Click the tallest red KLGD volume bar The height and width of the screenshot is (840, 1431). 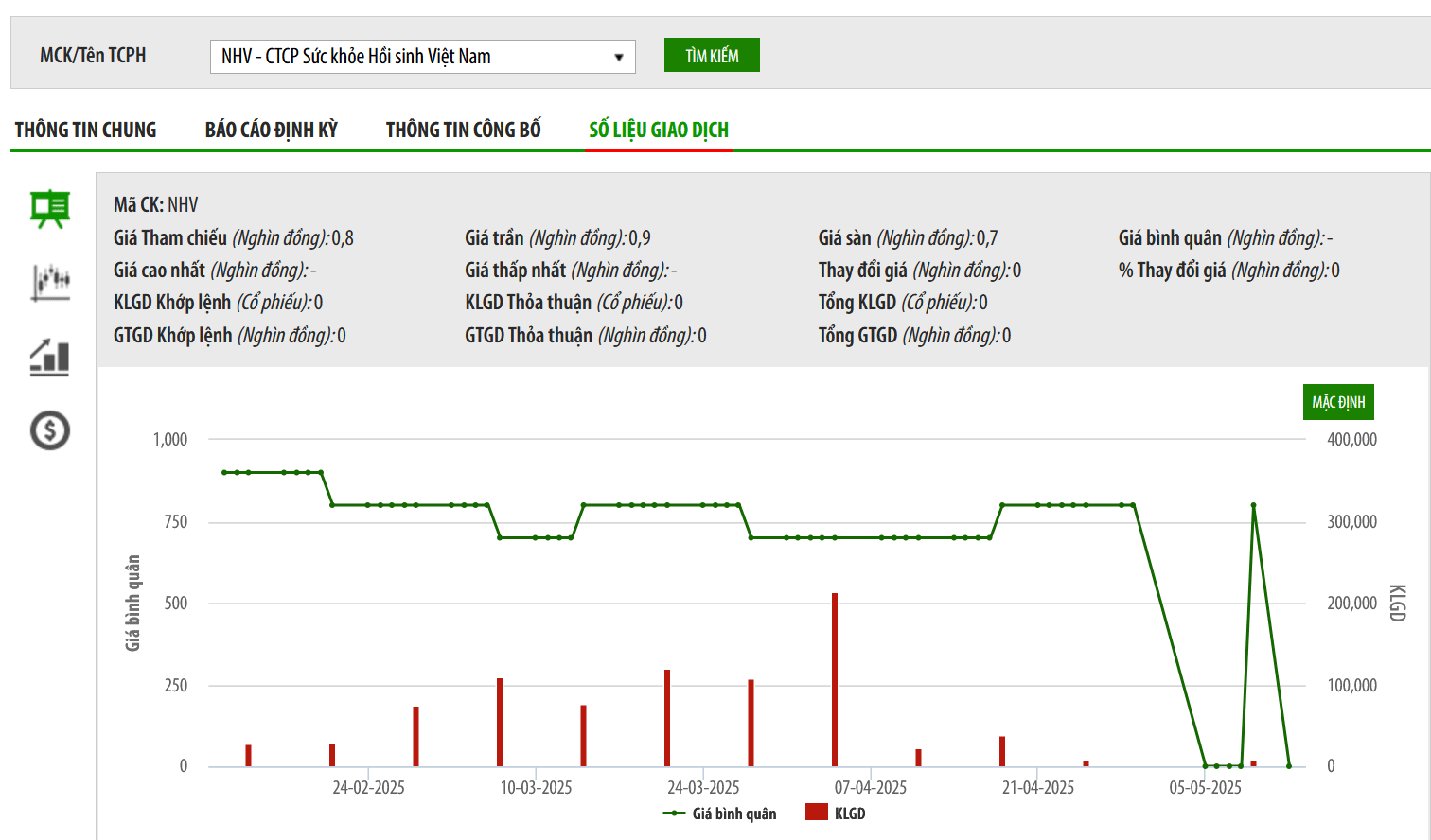835,681
